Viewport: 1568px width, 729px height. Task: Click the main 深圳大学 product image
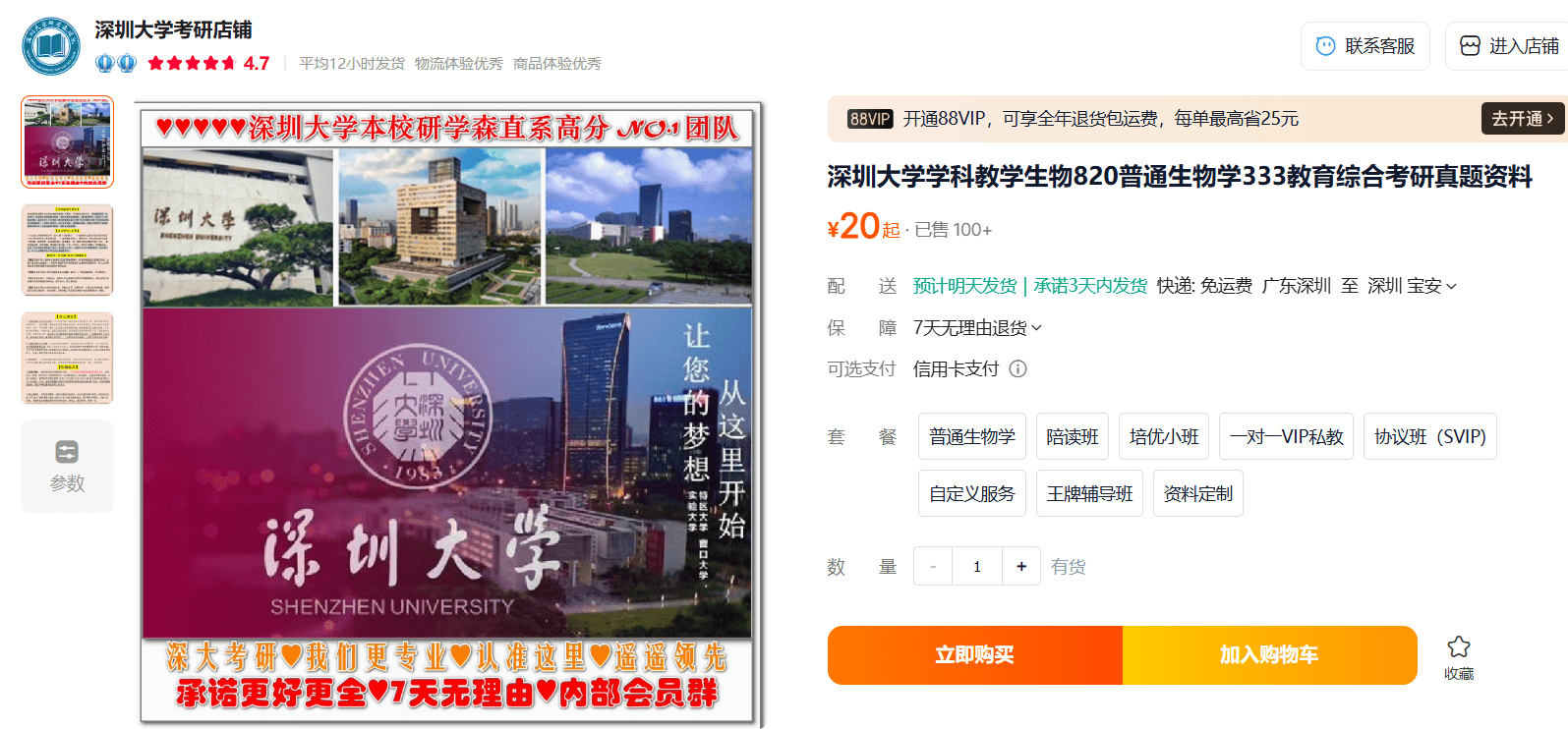pyautogui.click(x=447, y=414)
